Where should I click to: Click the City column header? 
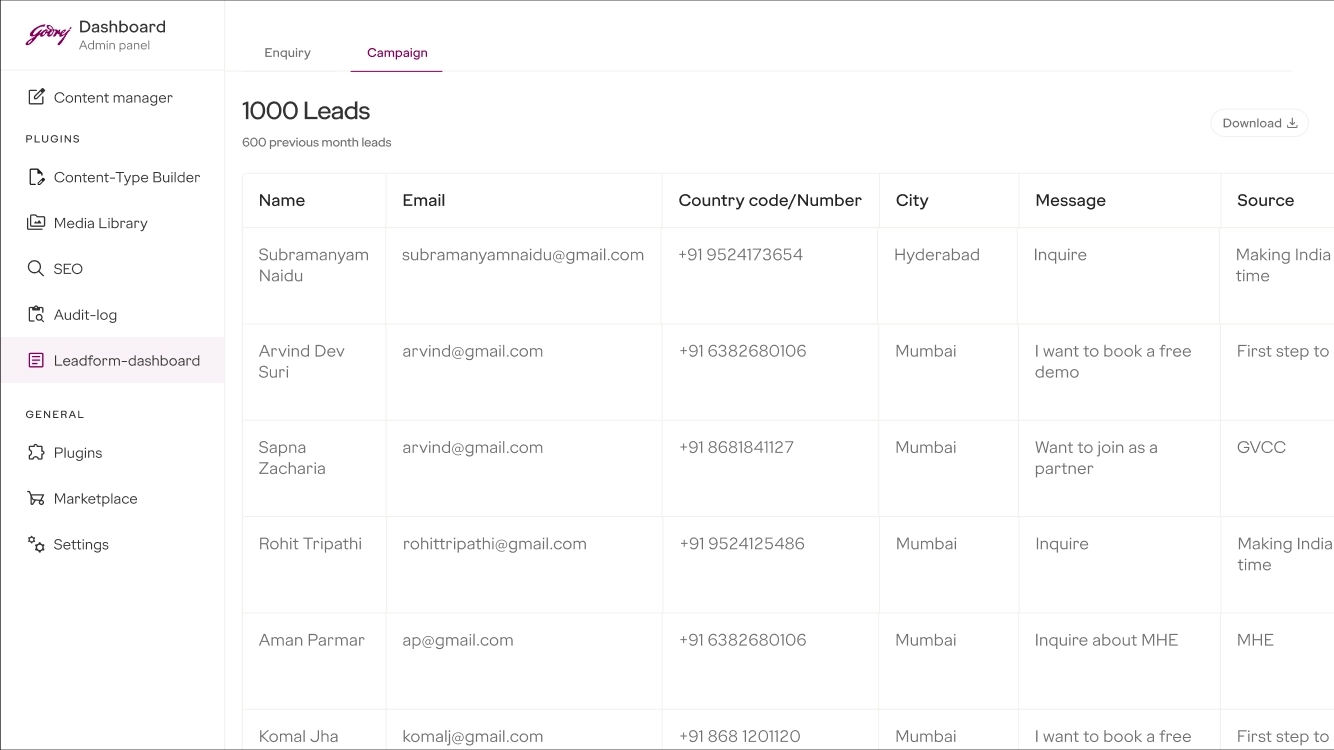[912, 200]
